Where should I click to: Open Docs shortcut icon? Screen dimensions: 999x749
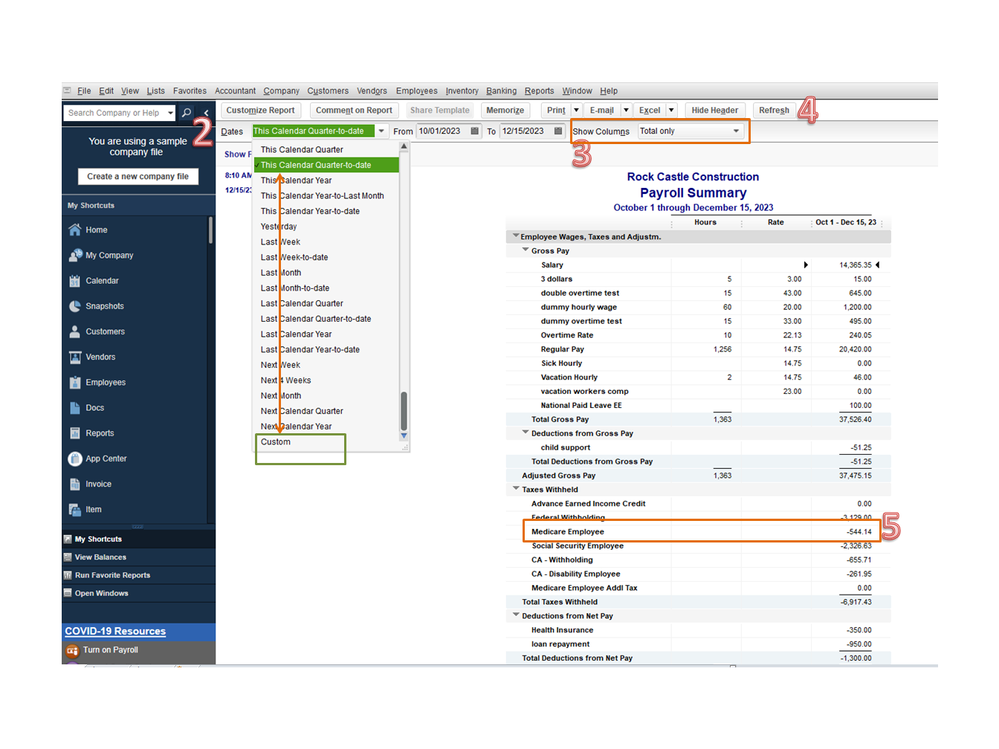tap(75, 408)
